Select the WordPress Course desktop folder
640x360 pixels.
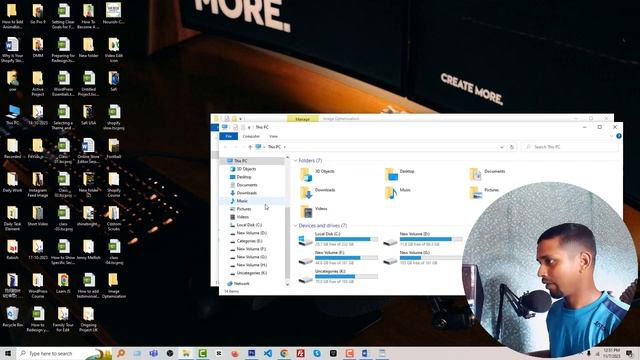[38, 286]
